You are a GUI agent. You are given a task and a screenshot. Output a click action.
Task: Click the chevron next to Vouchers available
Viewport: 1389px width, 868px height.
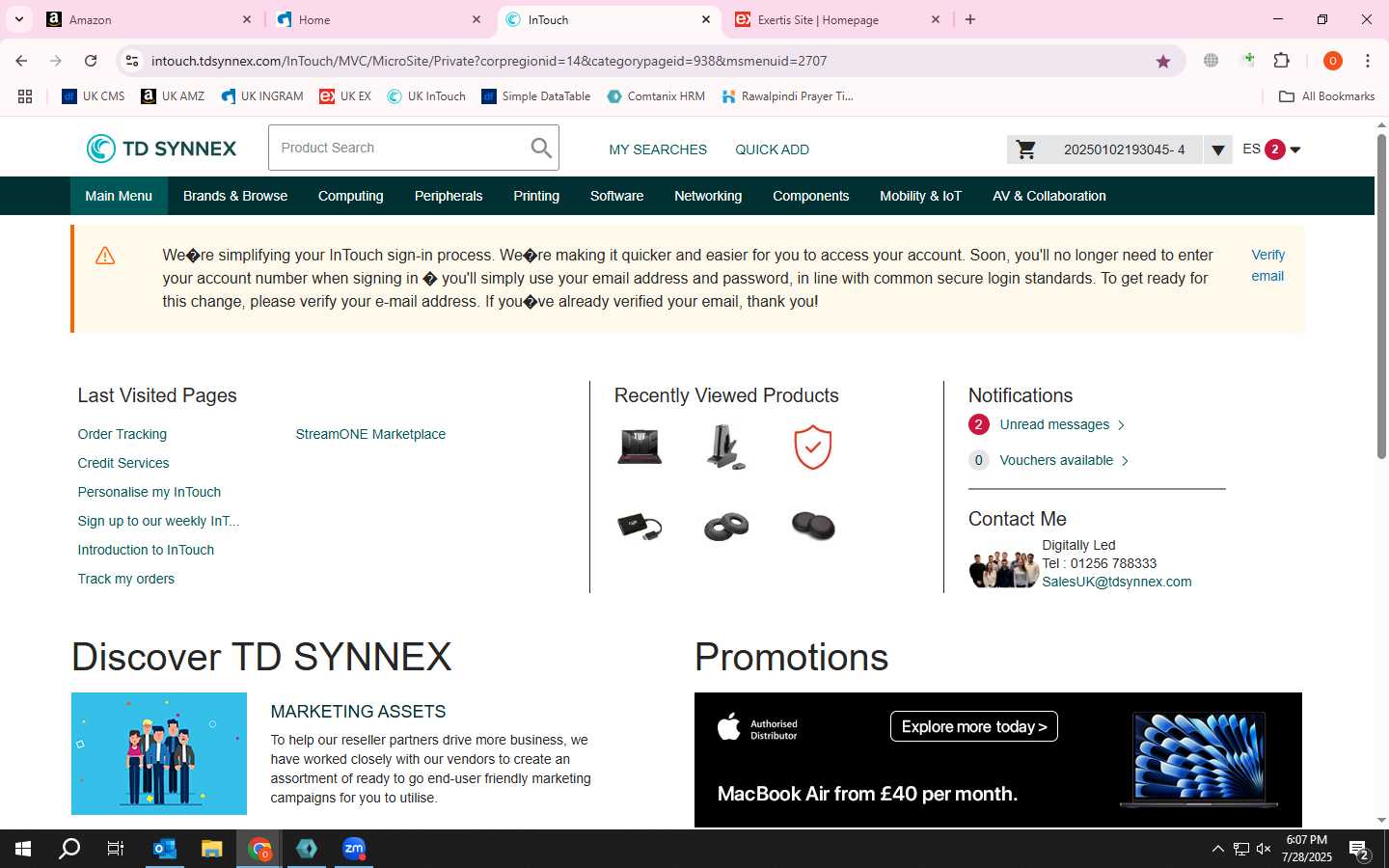(1125, 461)
